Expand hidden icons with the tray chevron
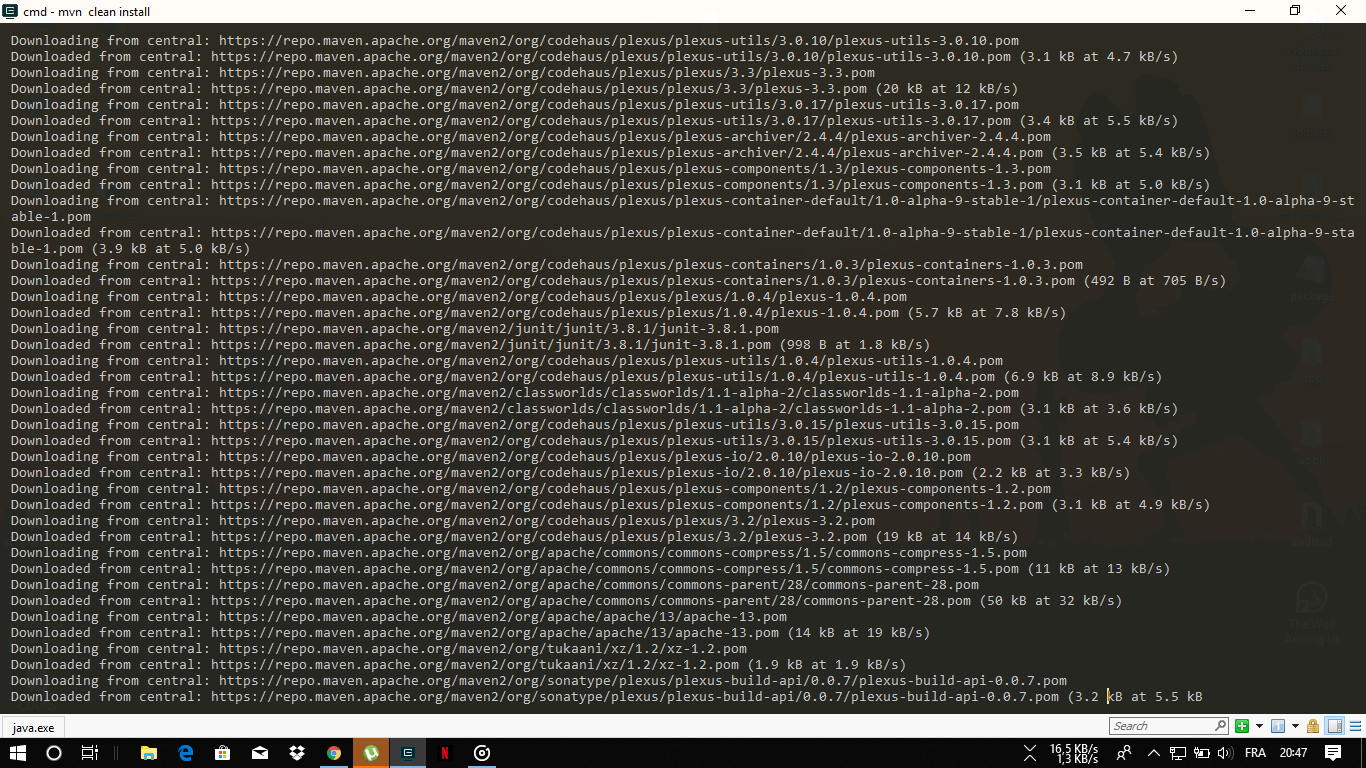 (x=1153, y=753)
